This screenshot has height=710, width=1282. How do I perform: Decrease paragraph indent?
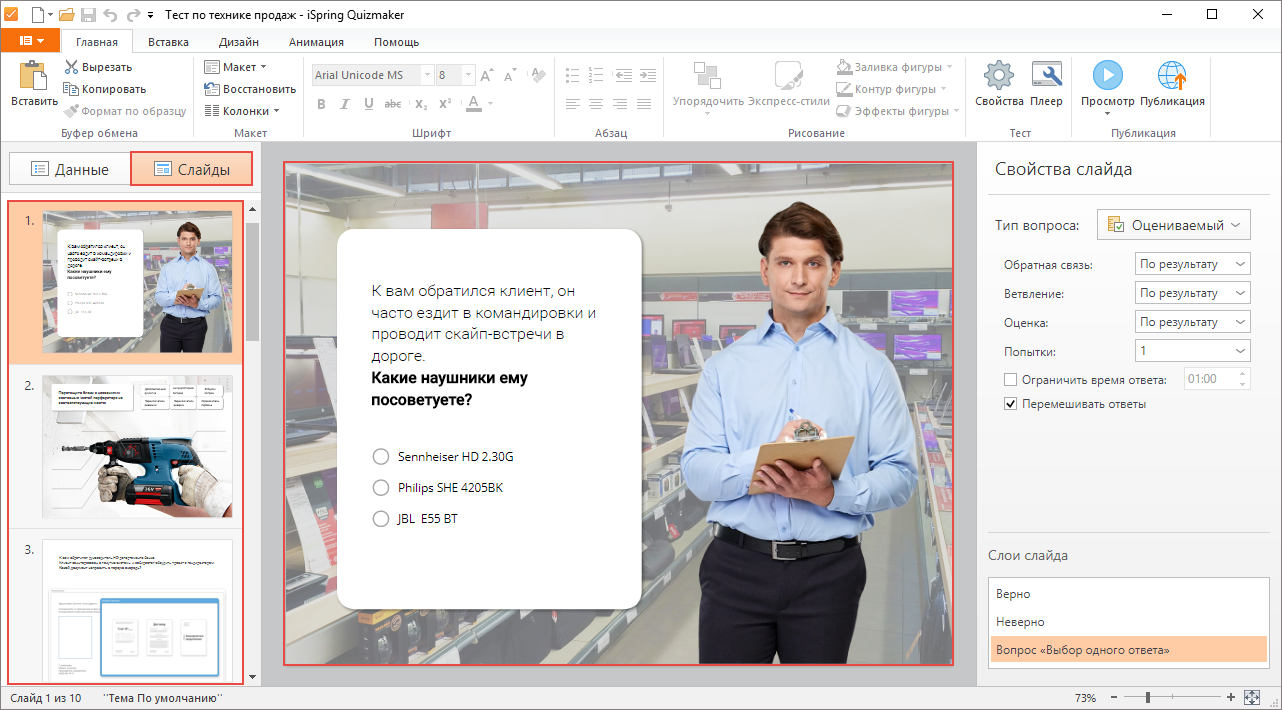tap(624, 75)
